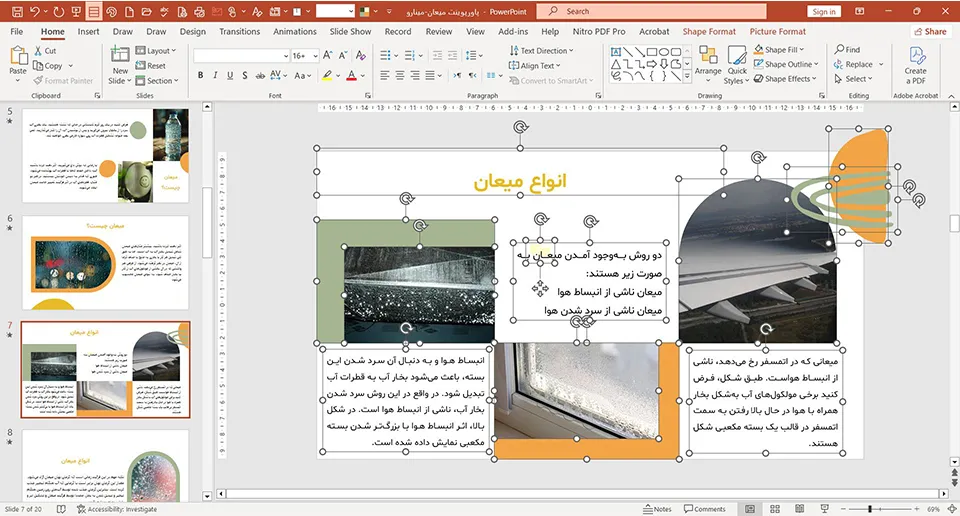Center the text
The height and width of the screenshot is (516, 960).
(x=400, y=75)
